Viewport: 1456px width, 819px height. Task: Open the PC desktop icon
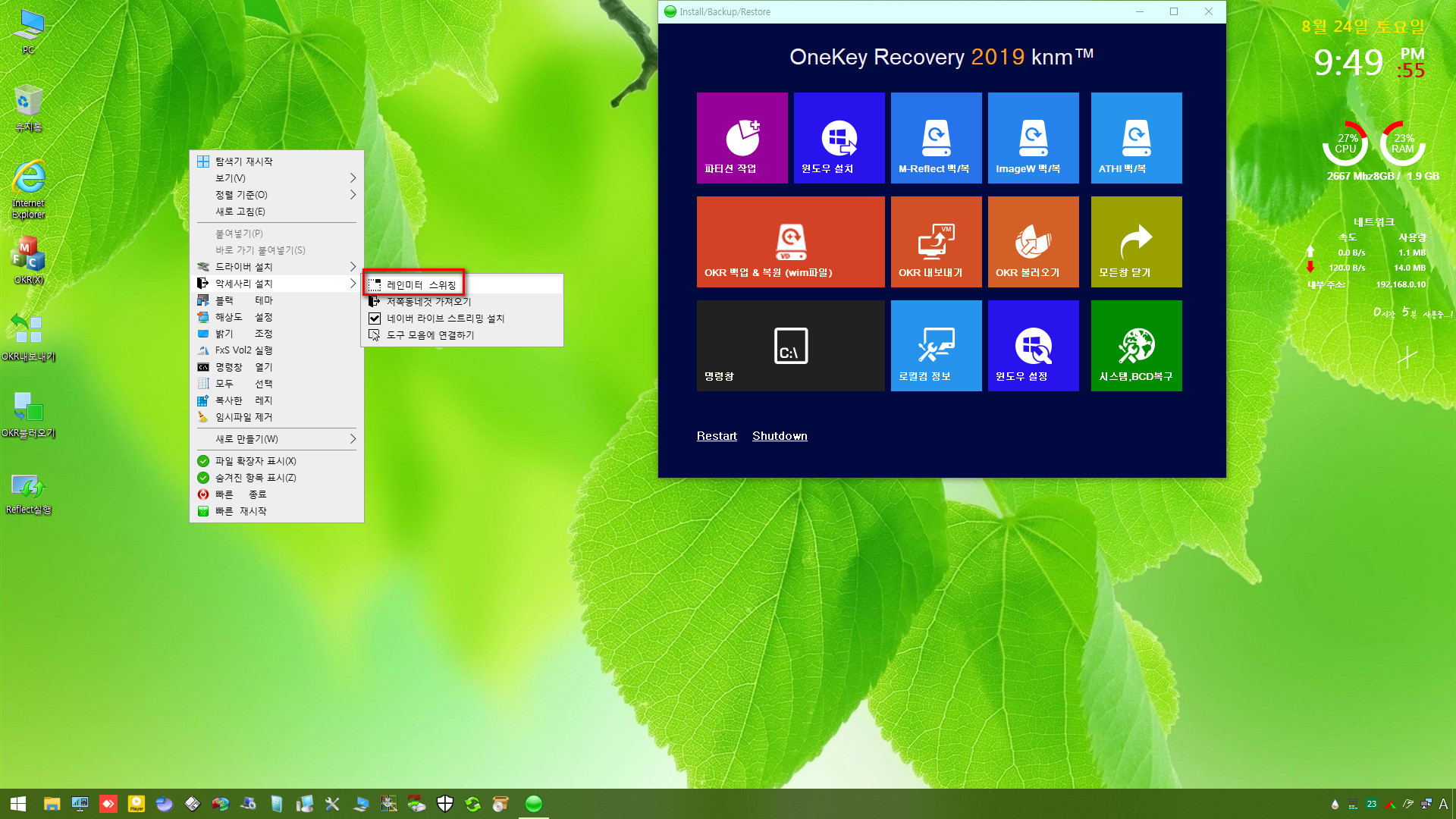(28, 32)
